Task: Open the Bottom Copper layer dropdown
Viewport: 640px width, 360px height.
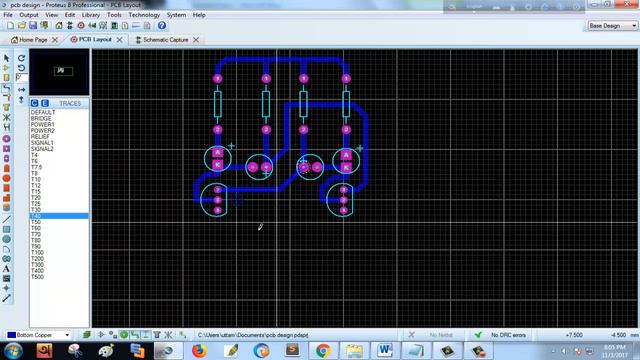Action: coord(67,335)
